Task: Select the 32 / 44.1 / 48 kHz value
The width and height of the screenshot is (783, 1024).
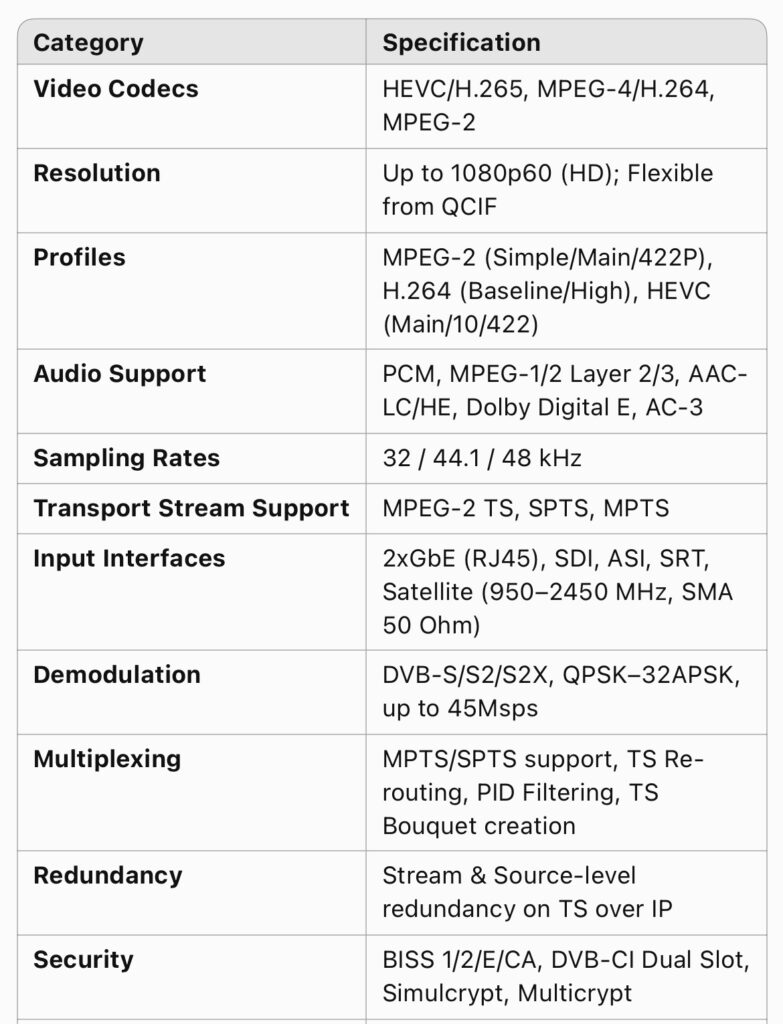Action: click(x=482, y=458)
